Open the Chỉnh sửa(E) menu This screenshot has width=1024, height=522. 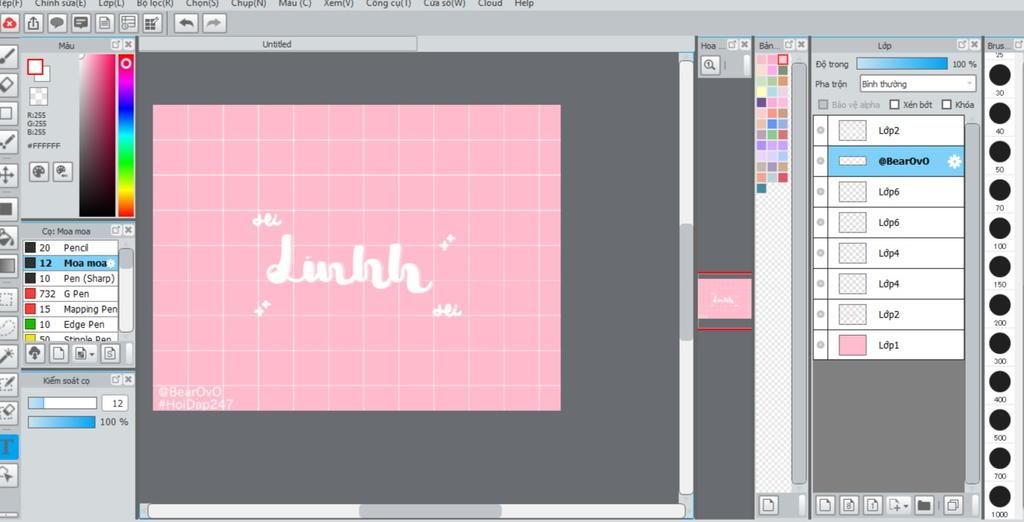60,3
